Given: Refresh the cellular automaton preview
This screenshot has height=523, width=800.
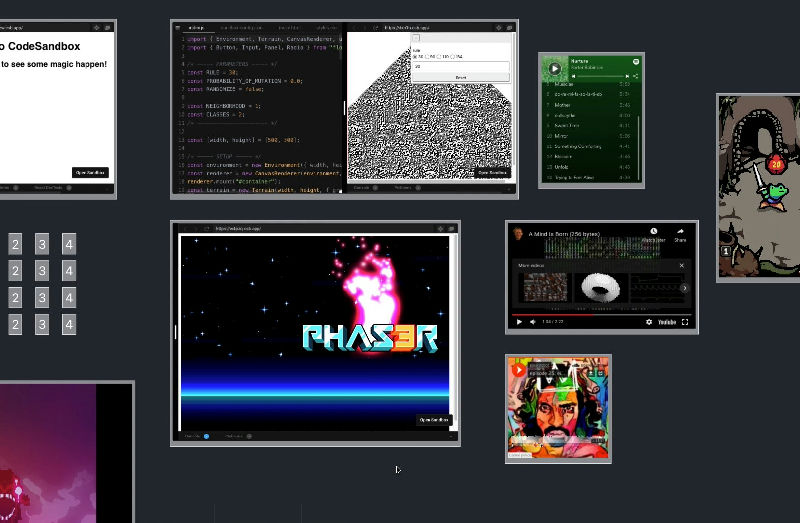Looking at the screenshot, I should [376, 28].
